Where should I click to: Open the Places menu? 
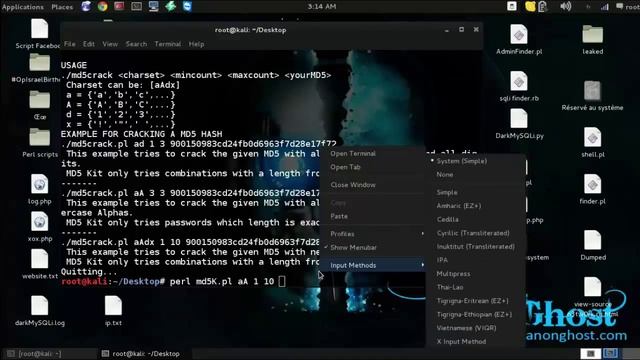[62, 7]
